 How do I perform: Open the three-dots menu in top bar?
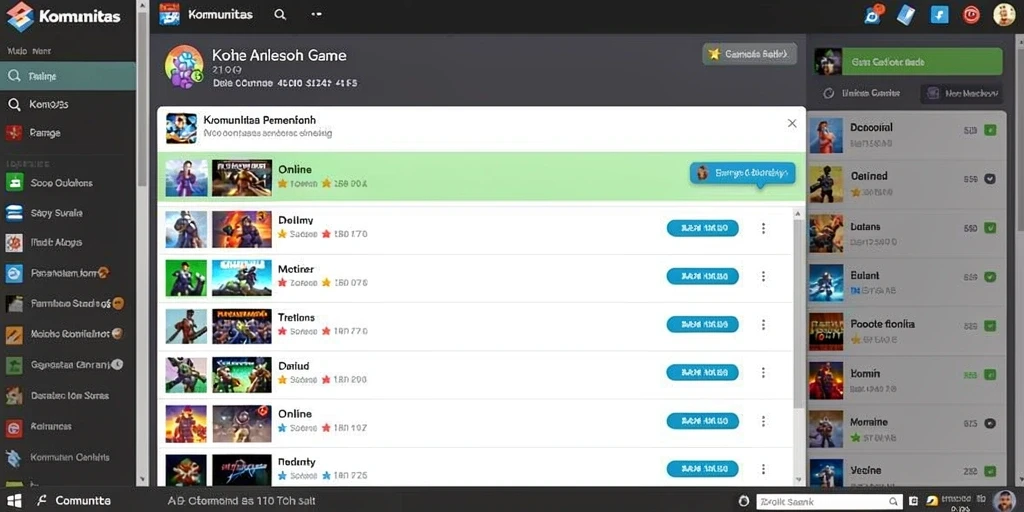pyautogui.click(x=317, y=14)
